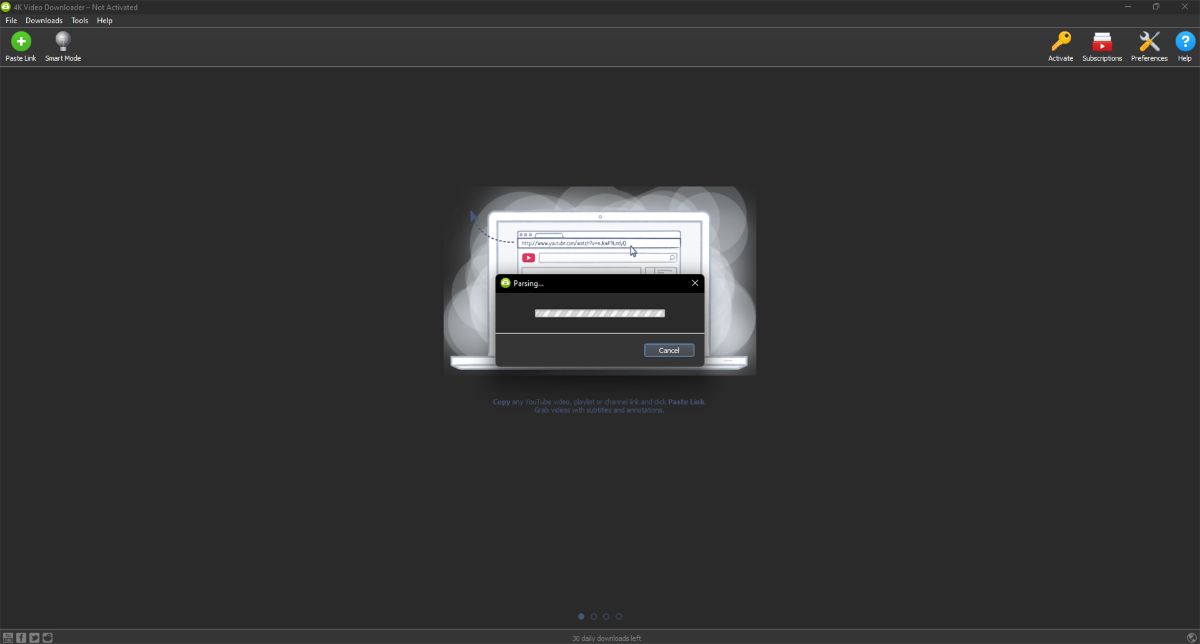Select the first tutorial page dot
Screen dimensions: 1200x644
(x=581, y=616)
